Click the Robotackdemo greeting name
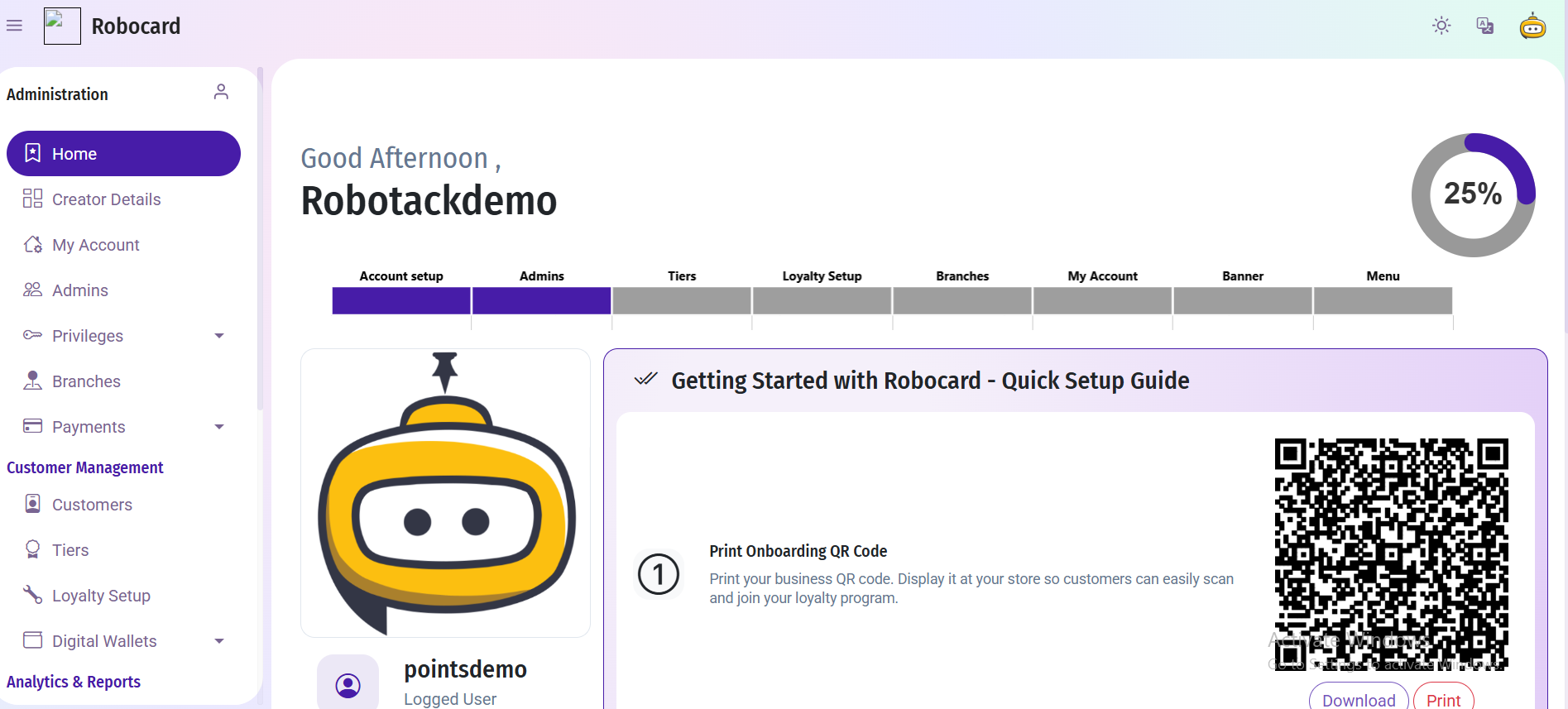The height and width of the screenshot is (709, 1568). click(x=429, y=200)
